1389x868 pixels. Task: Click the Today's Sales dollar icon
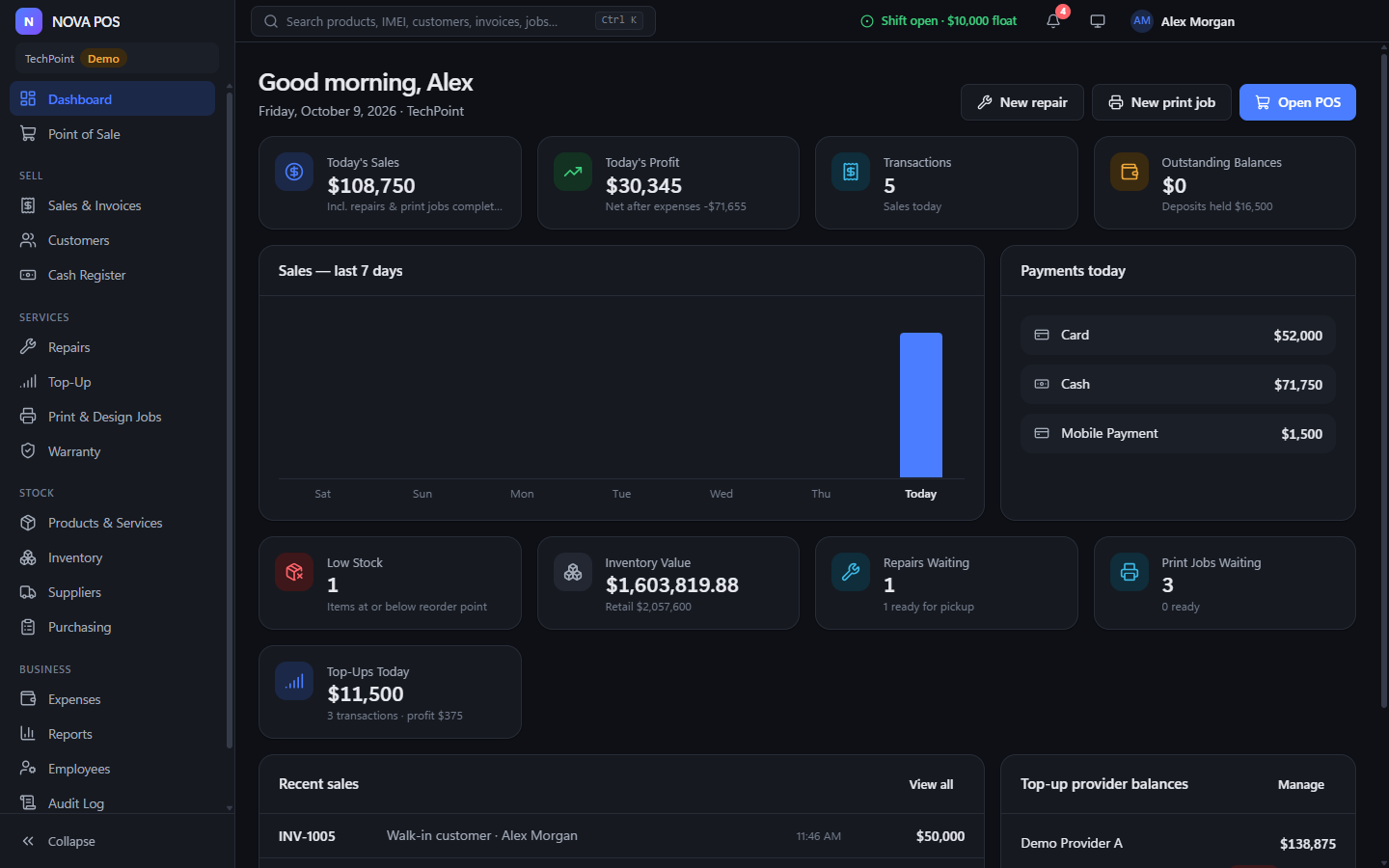(x=294, y=172)
